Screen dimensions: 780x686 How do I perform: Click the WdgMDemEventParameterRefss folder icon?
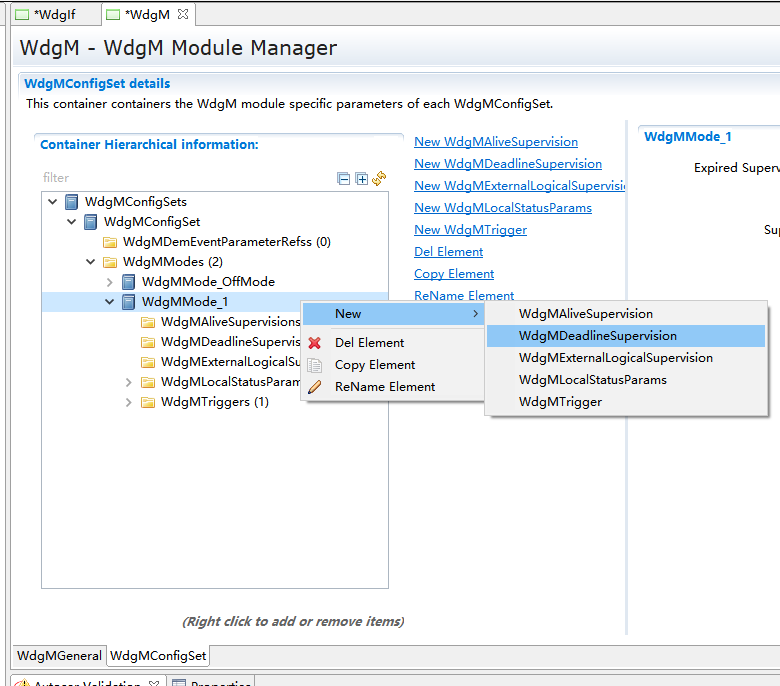click(110, 242)
